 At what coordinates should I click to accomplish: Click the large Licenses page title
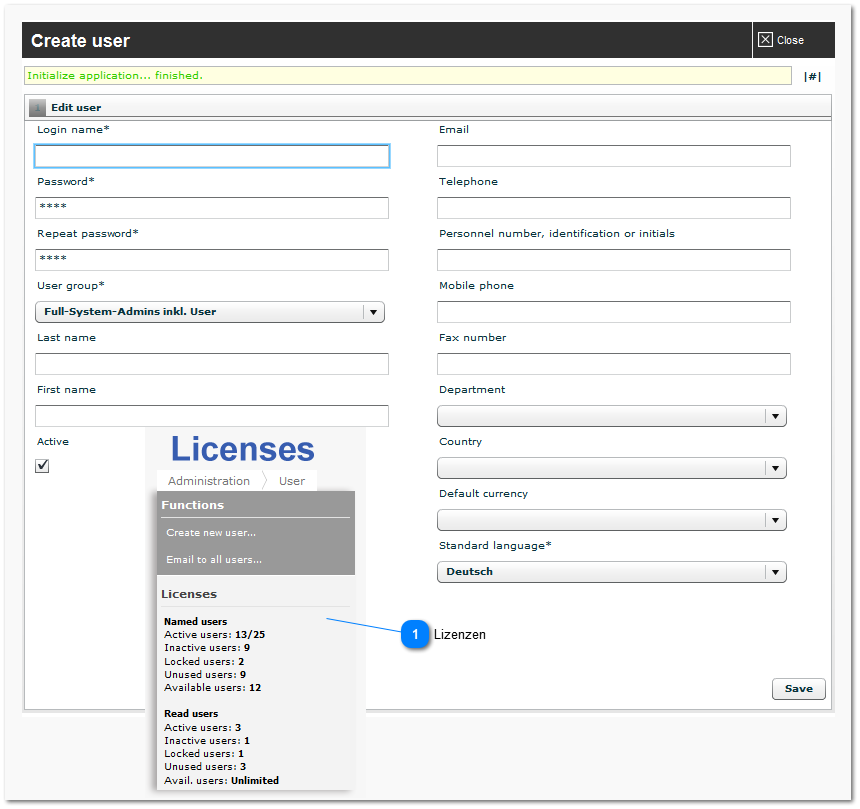[x=242, y=449]
